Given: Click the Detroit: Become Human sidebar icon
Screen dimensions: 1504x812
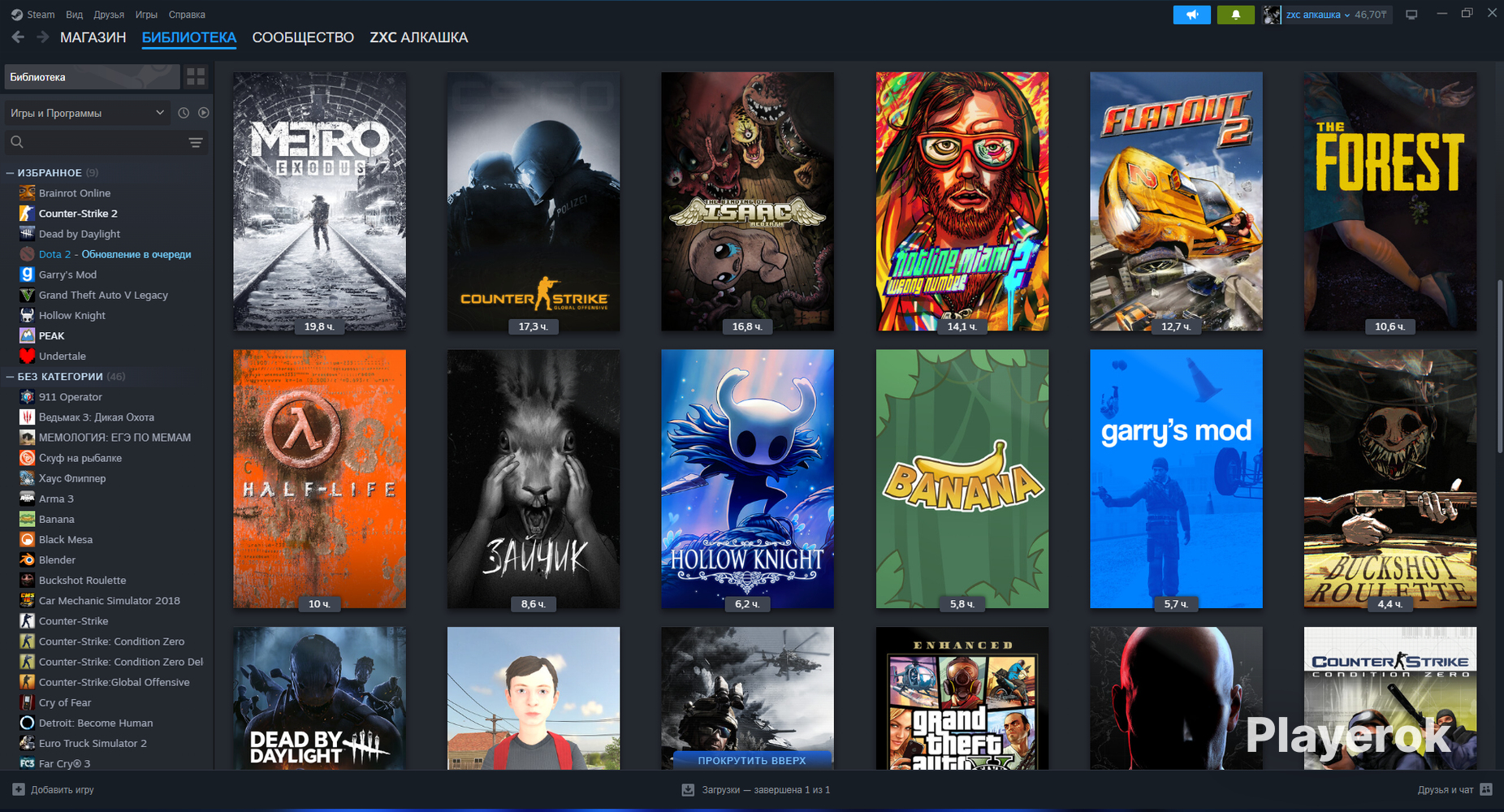Looking at the screenshot, I should pos(27,723).
